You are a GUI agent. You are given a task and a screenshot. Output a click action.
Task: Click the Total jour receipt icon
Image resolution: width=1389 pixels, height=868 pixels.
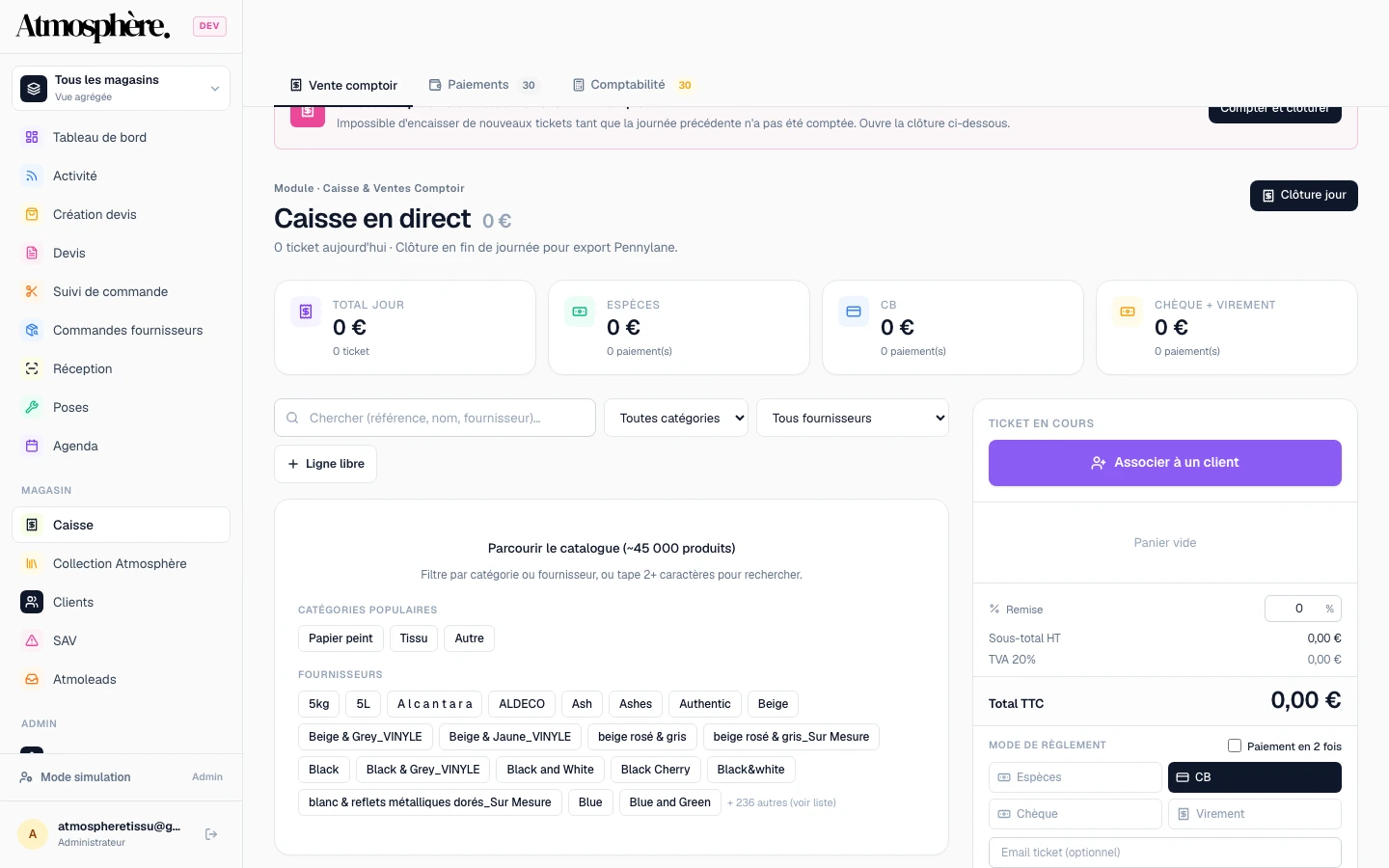click(x=306, y=312)
